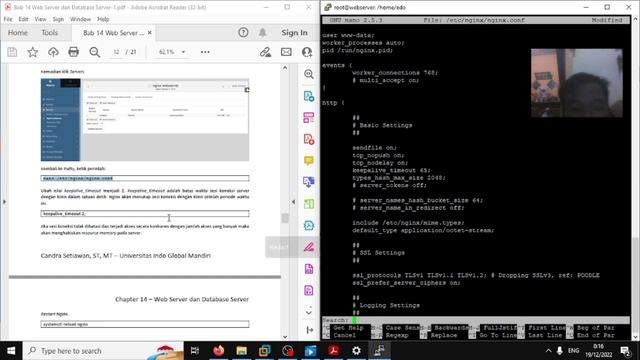
Task: Send the file by email envelope icon
Action: 286,52
